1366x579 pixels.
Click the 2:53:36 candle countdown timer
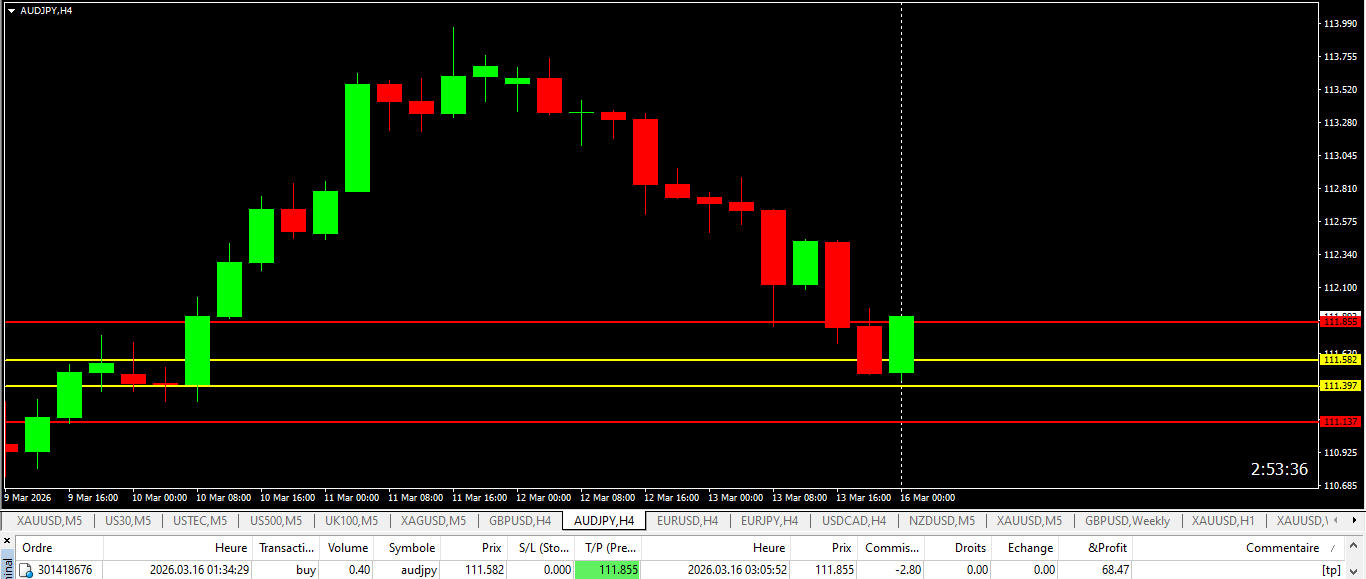1279,469
